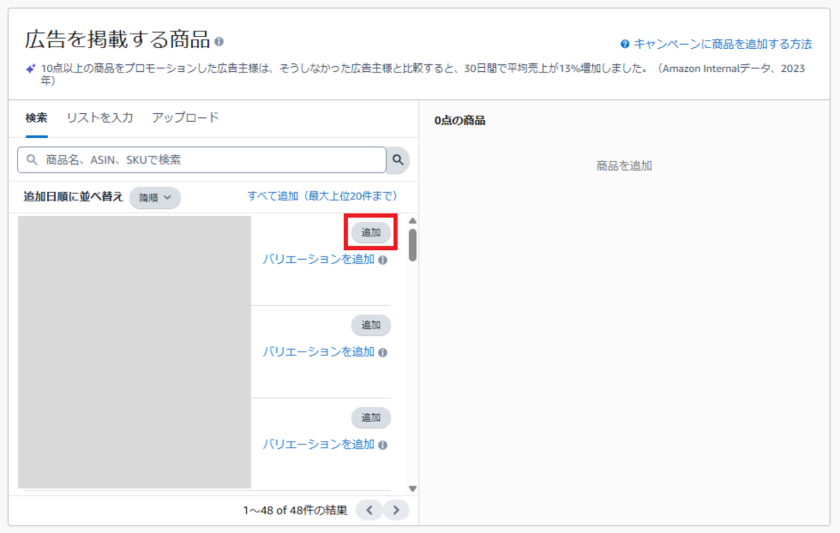Click help icon next to キャンペーンに商品を追加する方法
Viewport: 840px width, 533px height.
pyautogui.click(x=625, y=44)
